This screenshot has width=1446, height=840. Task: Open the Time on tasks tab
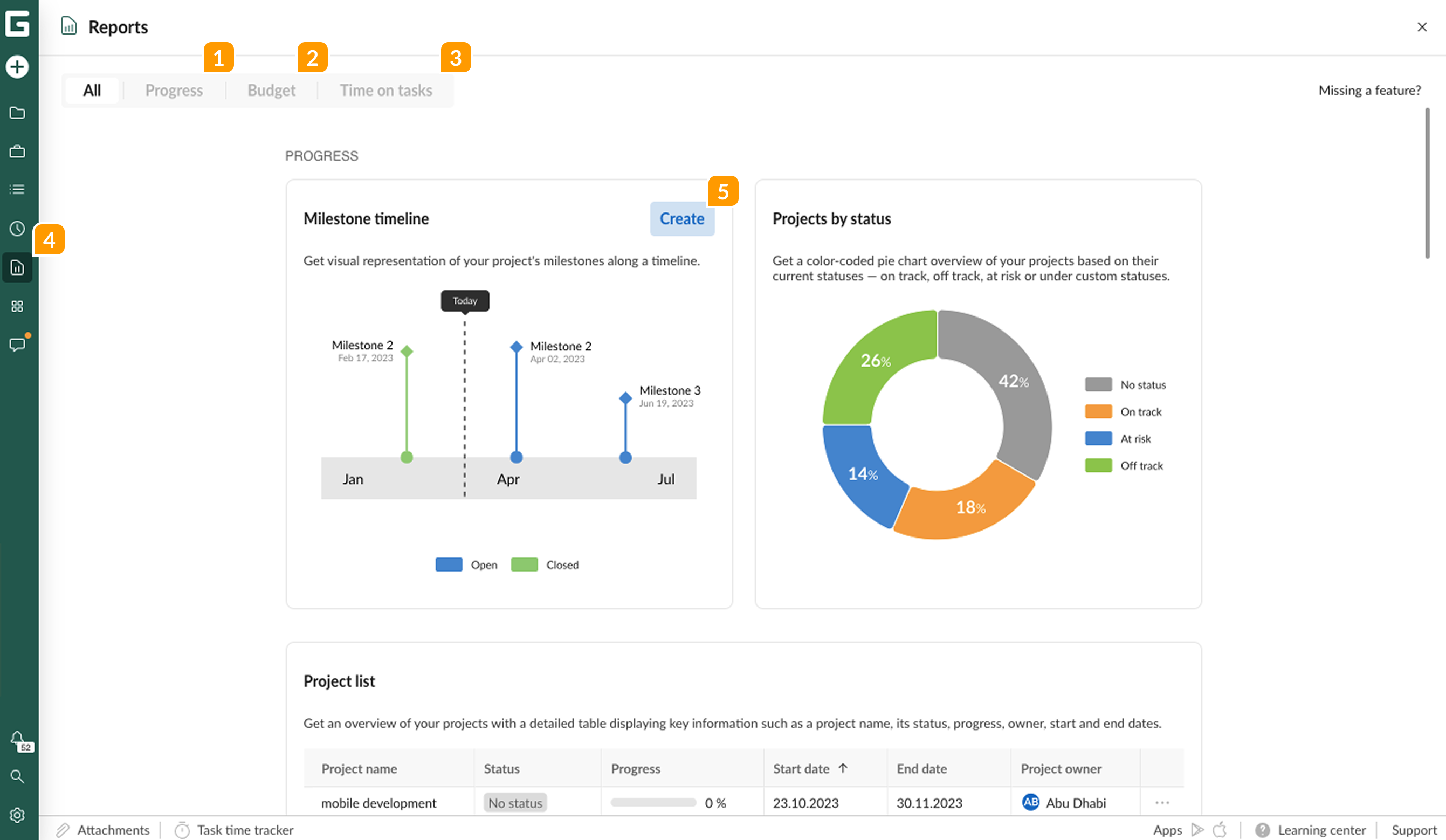[385, 90]
